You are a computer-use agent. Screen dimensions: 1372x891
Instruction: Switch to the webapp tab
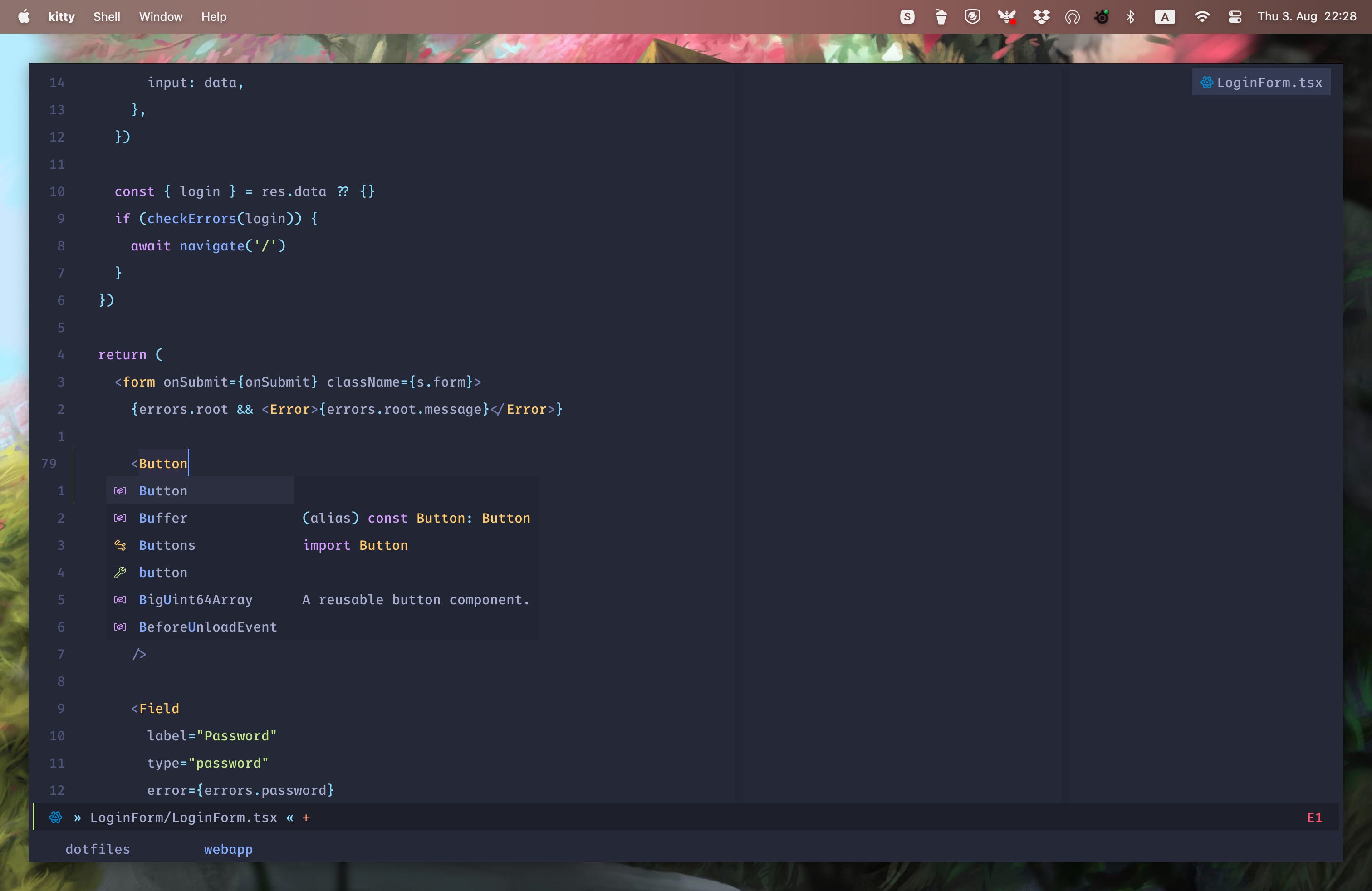point(228,849)
